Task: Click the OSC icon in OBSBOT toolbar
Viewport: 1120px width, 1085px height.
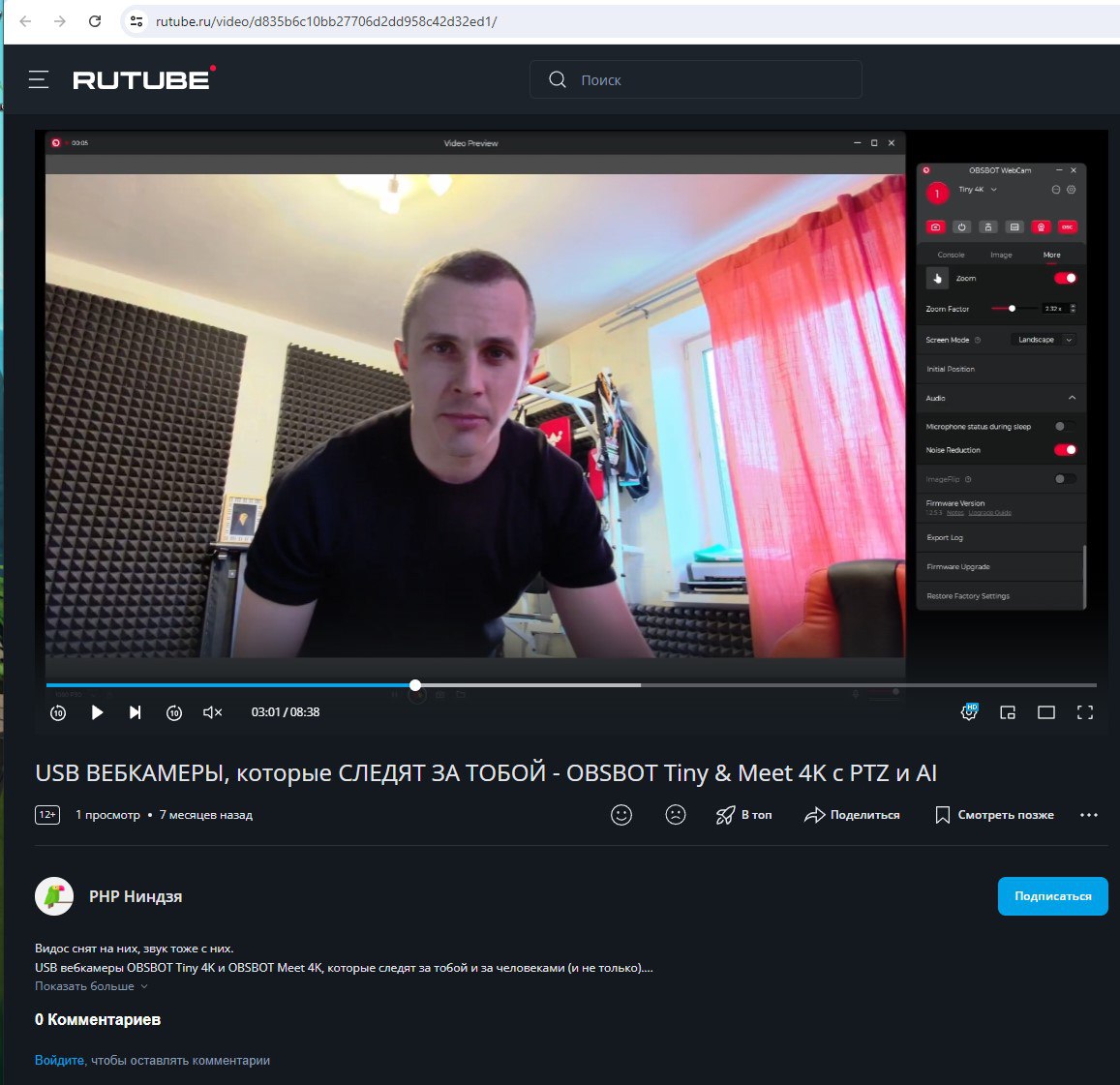Action: point(1066,226)
